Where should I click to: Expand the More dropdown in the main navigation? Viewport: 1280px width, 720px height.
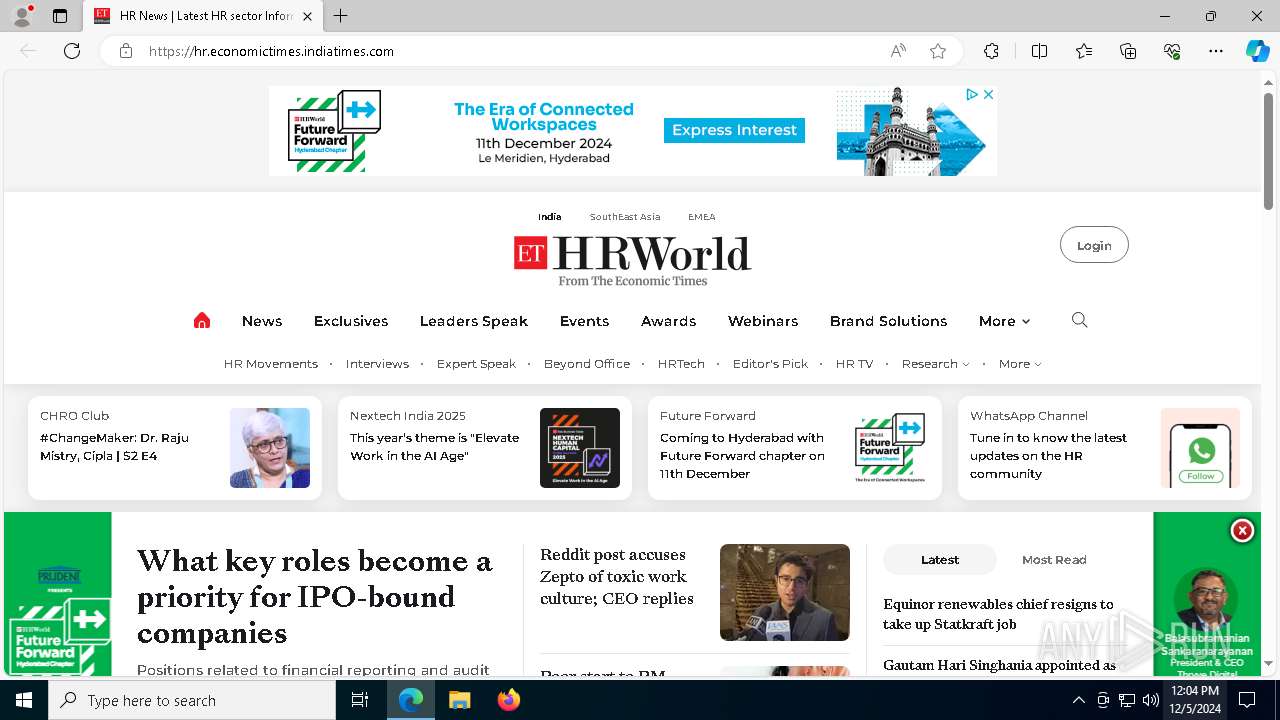click(x=1004, y=321)
